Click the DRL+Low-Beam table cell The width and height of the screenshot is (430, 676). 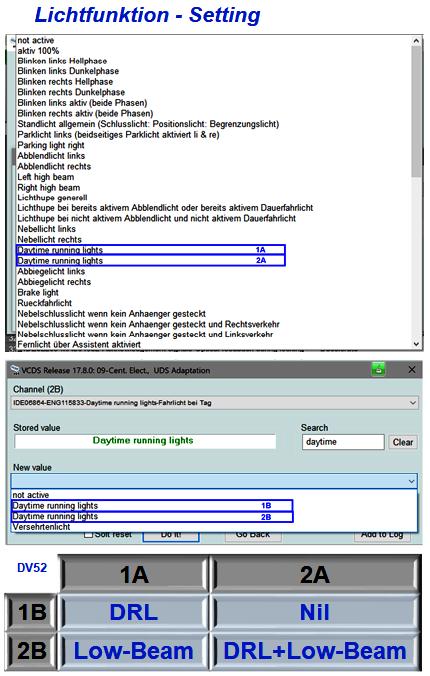[x=314, y=651]
